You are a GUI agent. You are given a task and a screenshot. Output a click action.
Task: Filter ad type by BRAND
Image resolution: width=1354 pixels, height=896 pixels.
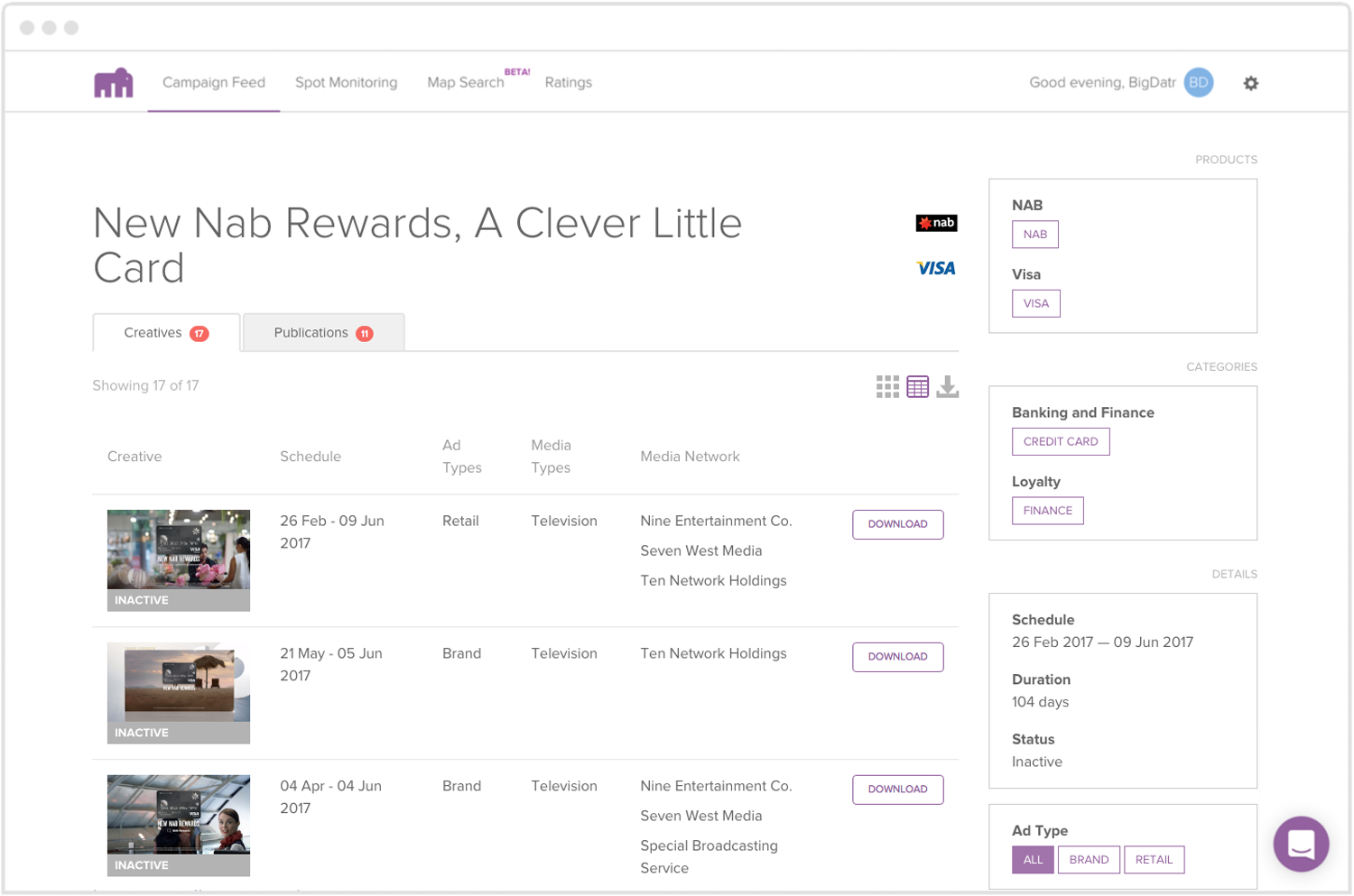tap(1089, 860)
